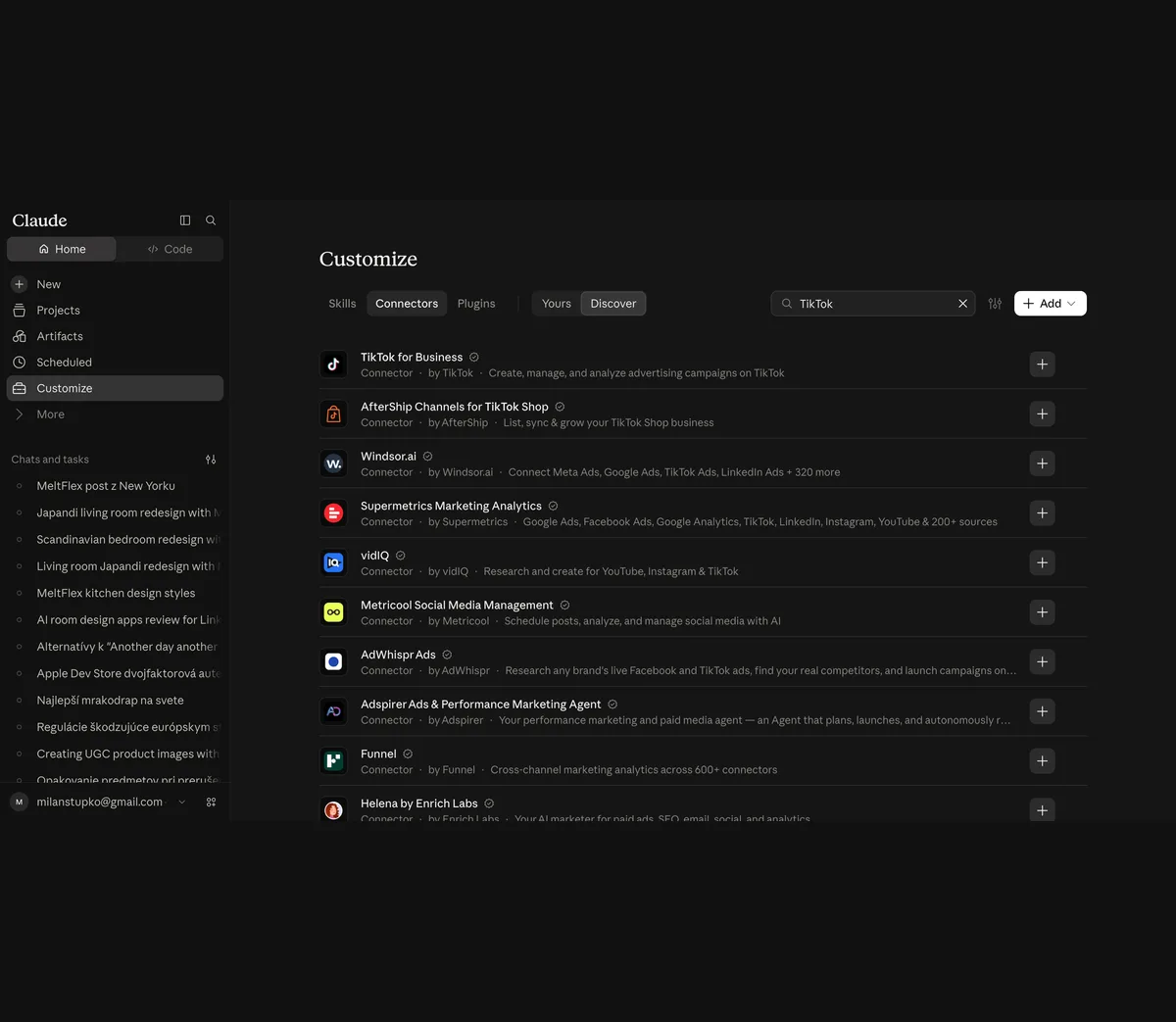Click the AfterShip logo icon
The image size is (1176, 1022).
point(333,414)
